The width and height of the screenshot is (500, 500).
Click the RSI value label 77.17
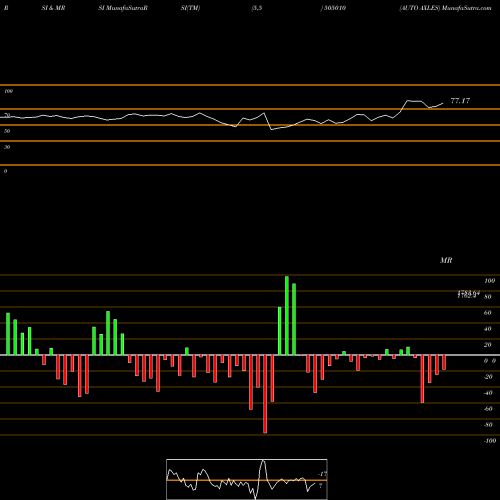click(460, 101)
